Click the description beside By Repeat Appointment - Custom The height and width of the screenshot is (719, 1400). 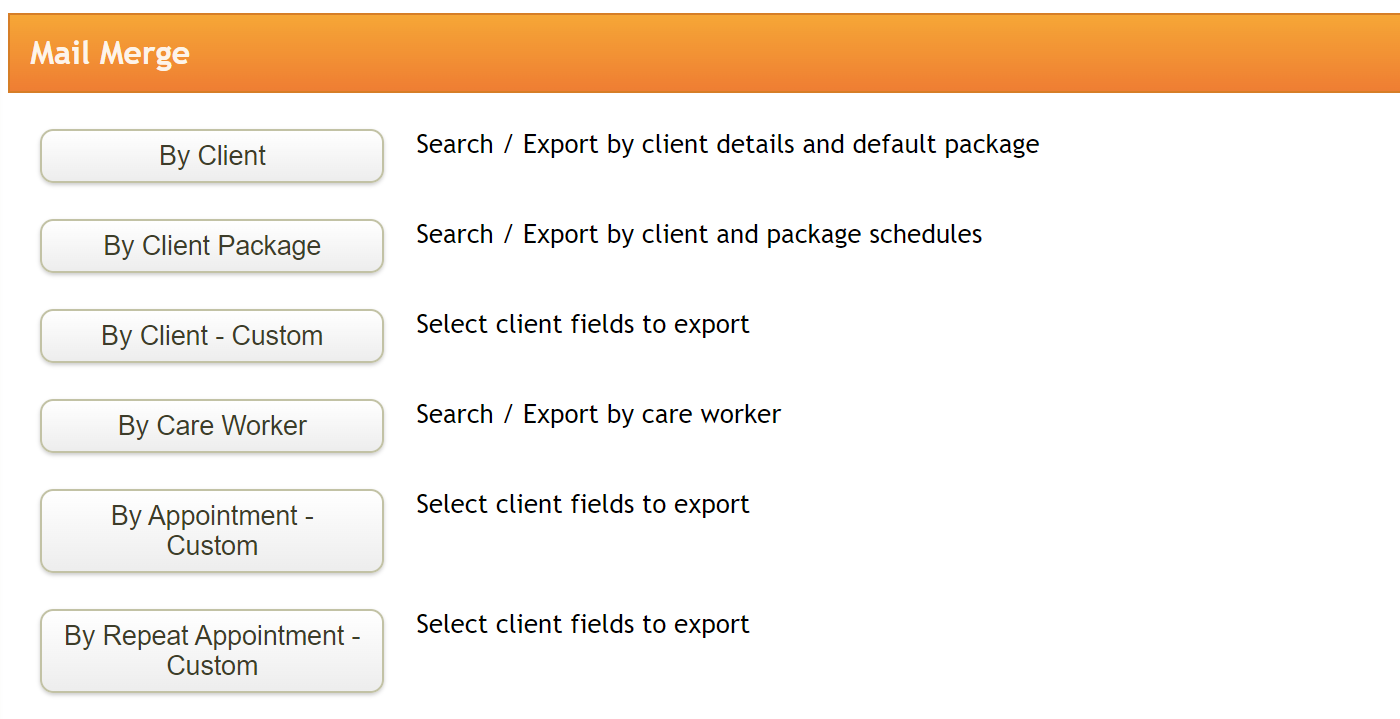pos(583,624)
